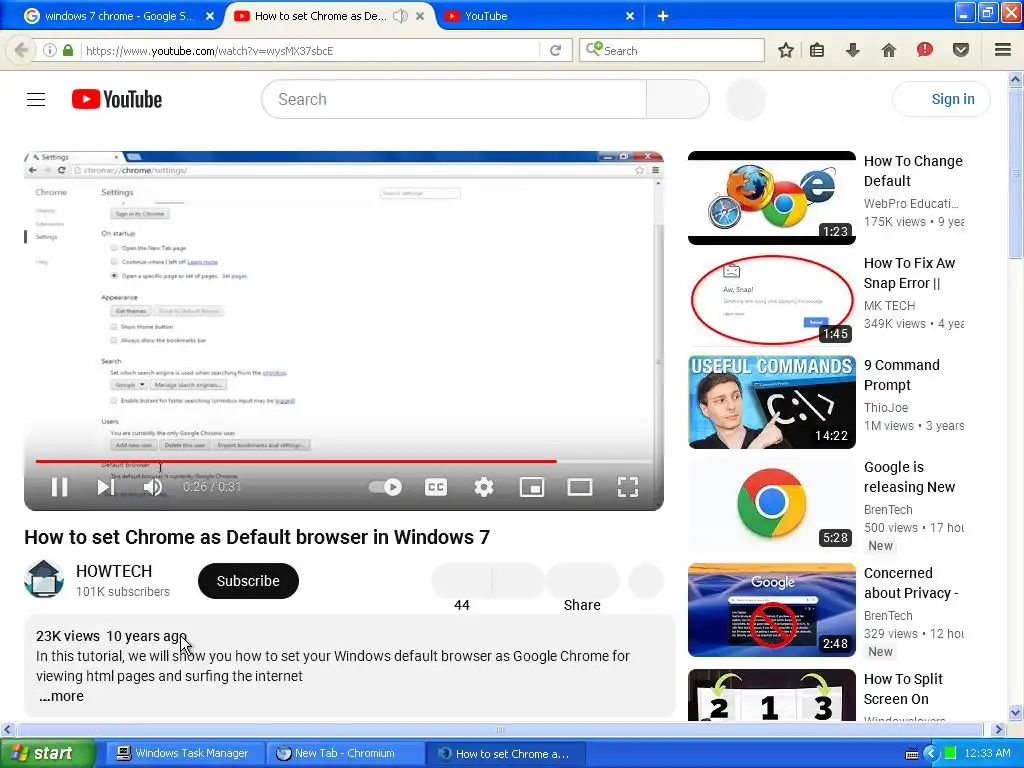Mute tab via speaker icon

(x=400, y=16)
